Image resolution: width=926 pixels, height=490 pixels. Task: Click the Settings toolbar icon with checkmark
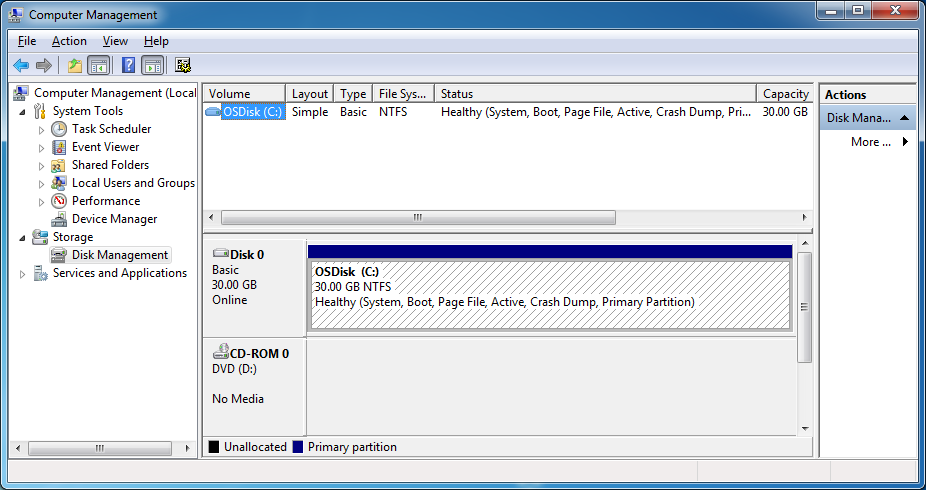(183, 66)
